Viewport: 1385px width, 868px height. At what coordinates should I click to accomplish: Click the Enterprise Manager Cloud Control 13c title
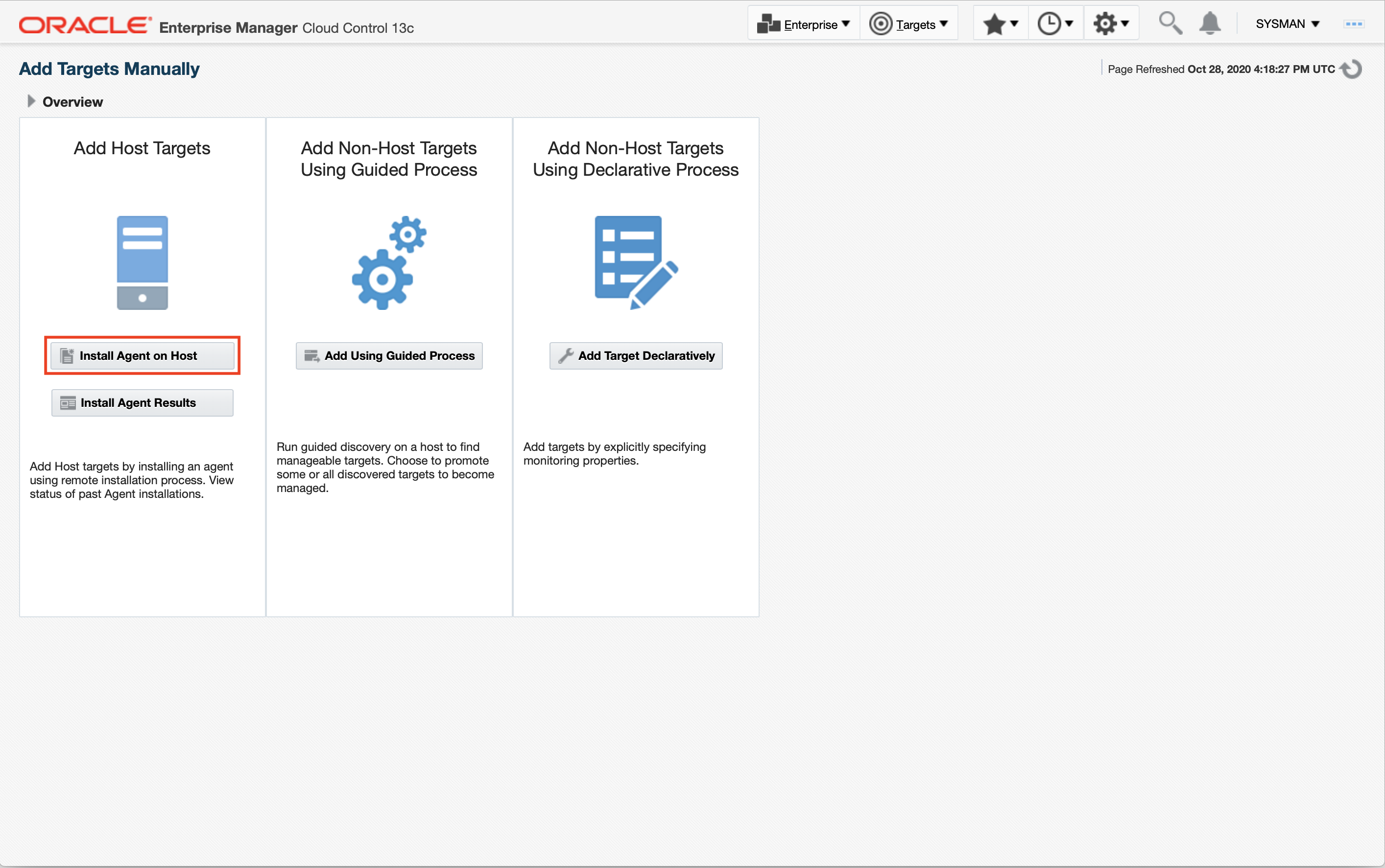pyautogui.click(x=287, y=27)
